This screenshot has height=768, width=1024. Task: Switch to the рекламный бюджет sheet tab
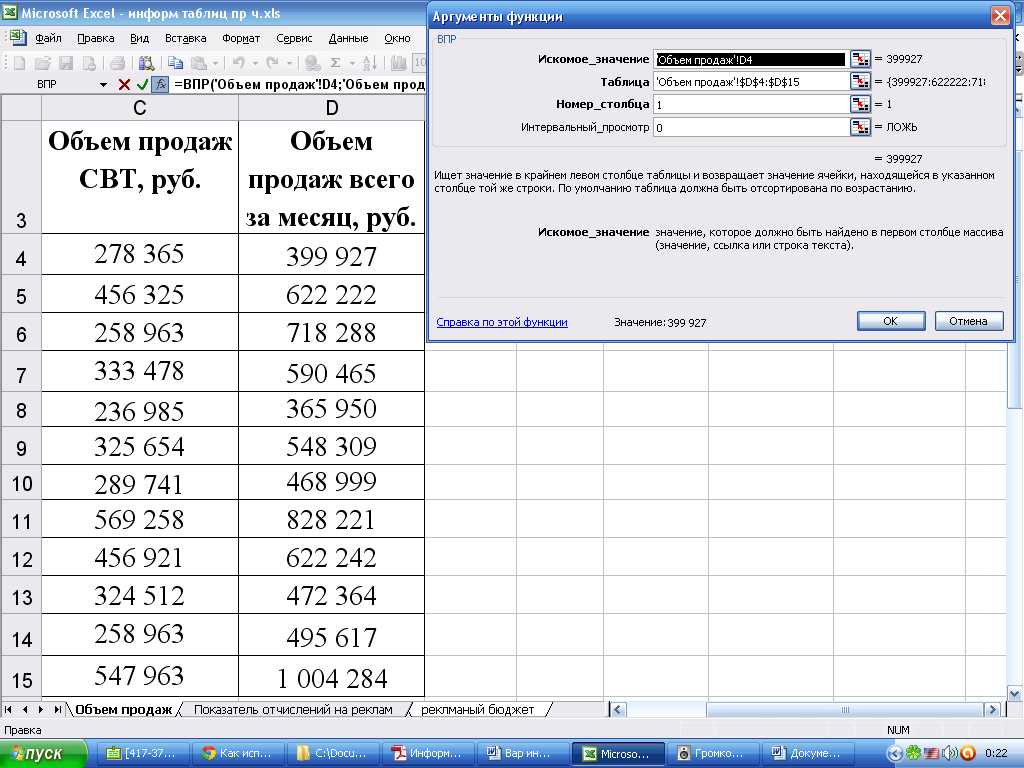(477, 709)
